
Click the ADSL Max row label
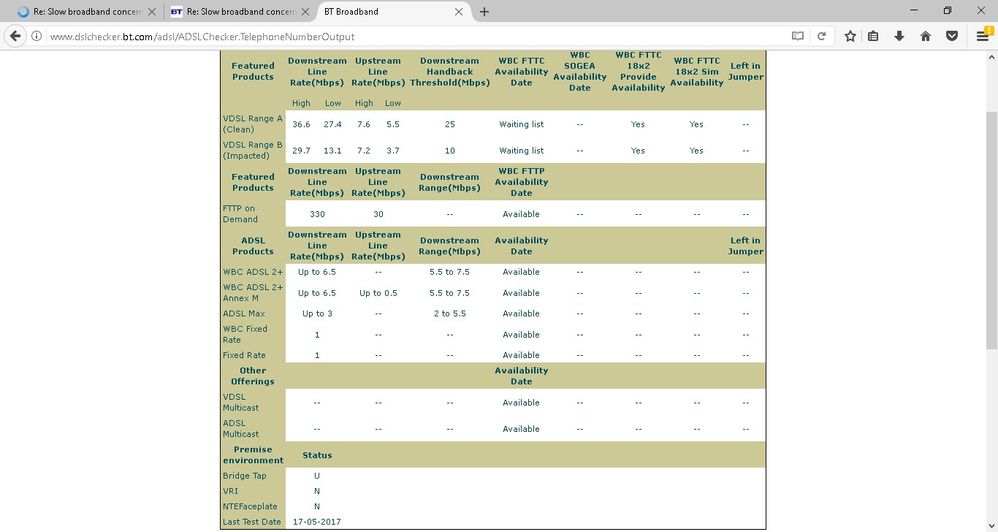tap(244, 314)
